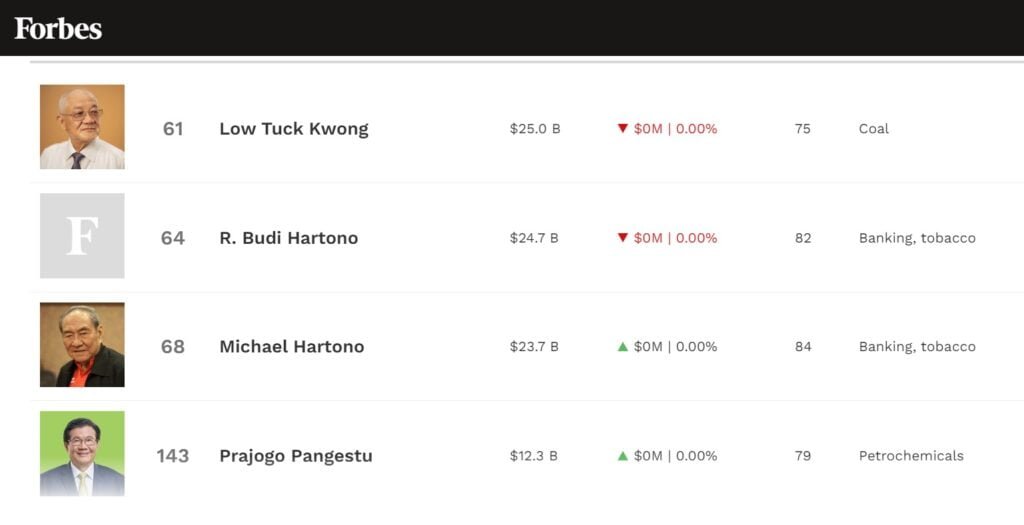Click the green up arrow for Prajogo Pangestu

tap(622, 456)
